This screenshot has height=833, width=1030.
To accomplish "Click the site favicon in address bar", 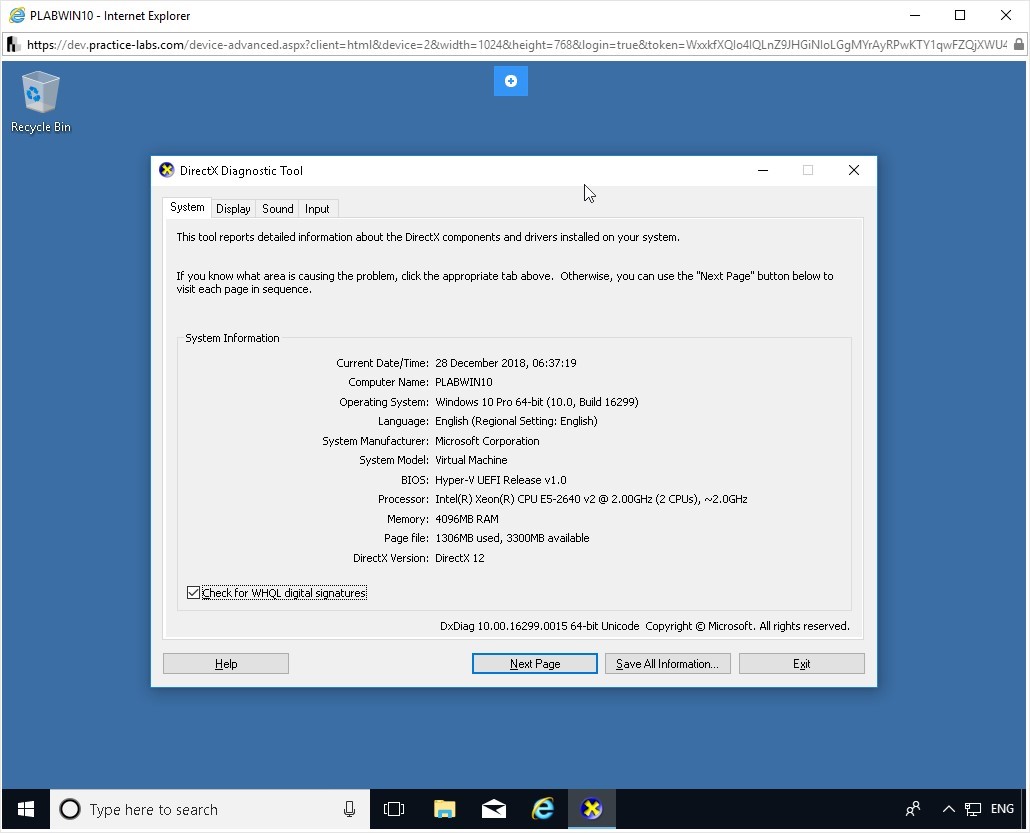I will (x=12, y=45).
